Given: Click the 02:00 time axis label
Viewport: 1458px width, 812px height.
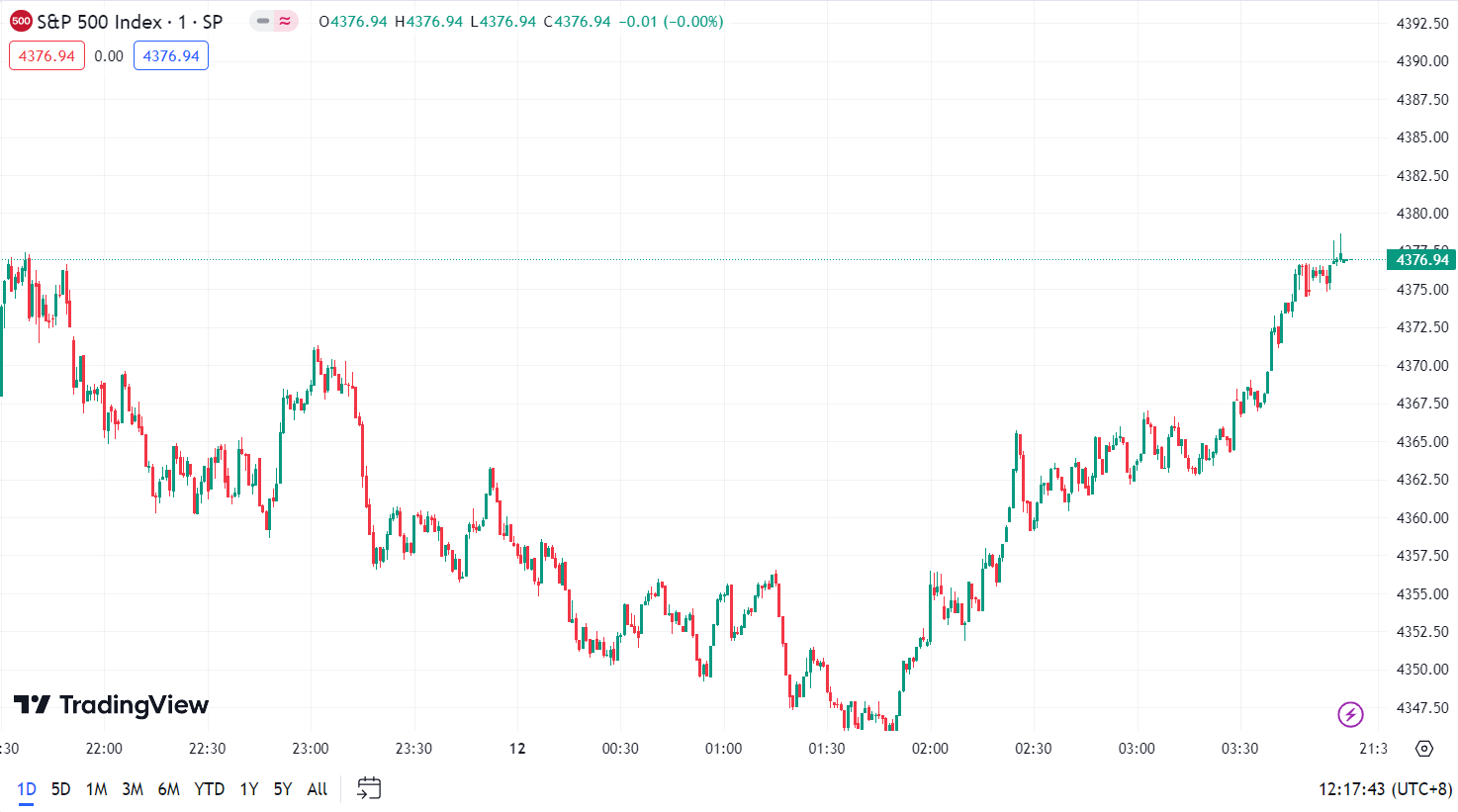Looking at the screenshot, I should click(930, 749).
